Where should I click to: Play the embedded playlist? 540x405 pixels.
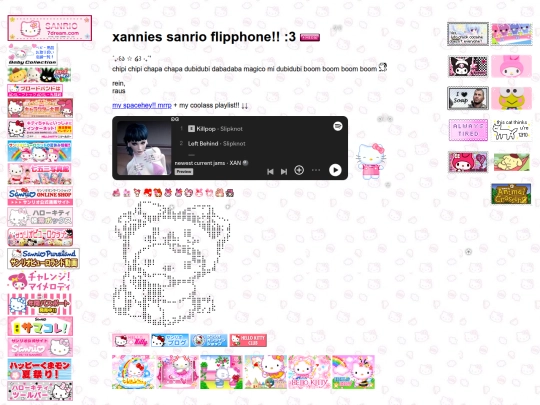(335, 170)
